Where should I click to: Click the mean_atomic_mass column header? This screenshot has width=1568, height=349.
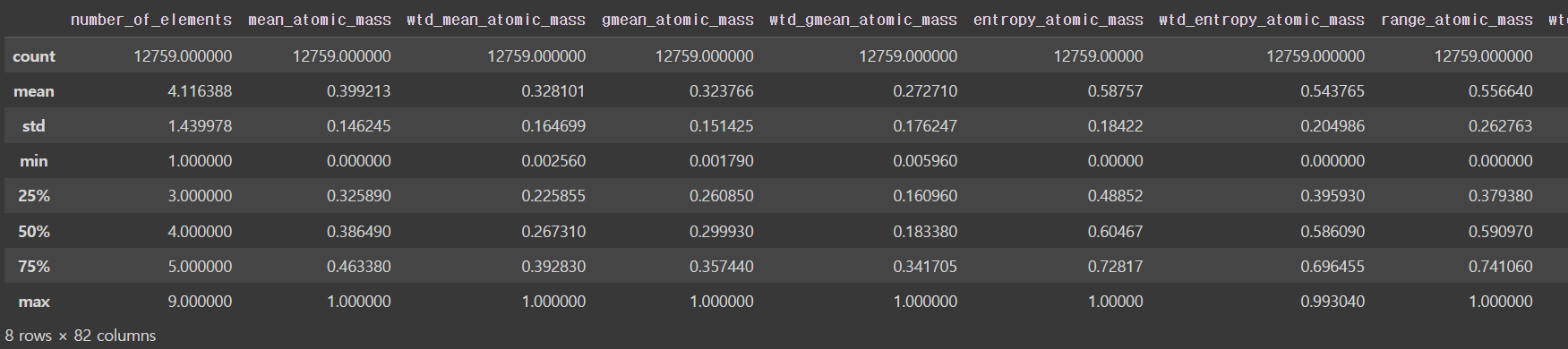click(319, 20)
